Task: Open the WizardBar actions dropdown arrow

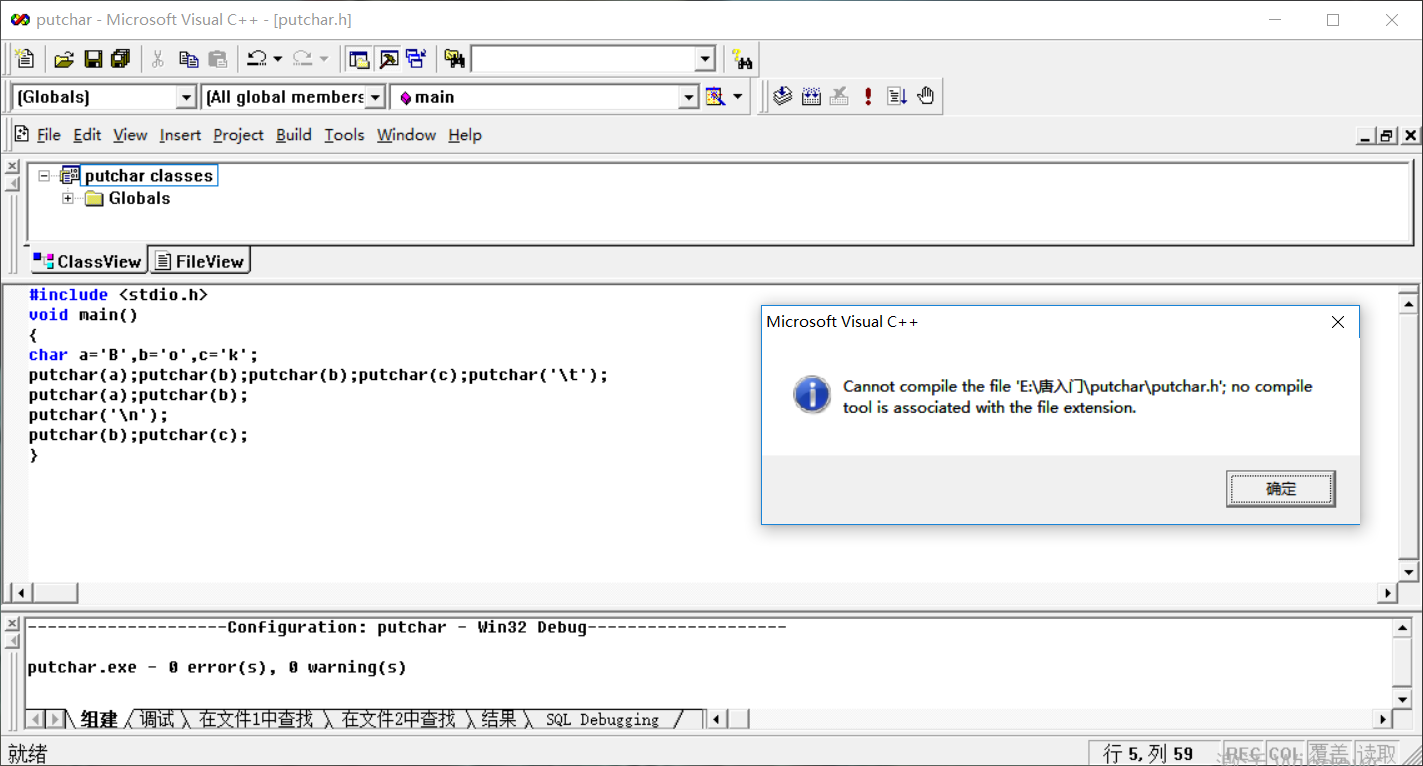Action: tap(738, 97)
